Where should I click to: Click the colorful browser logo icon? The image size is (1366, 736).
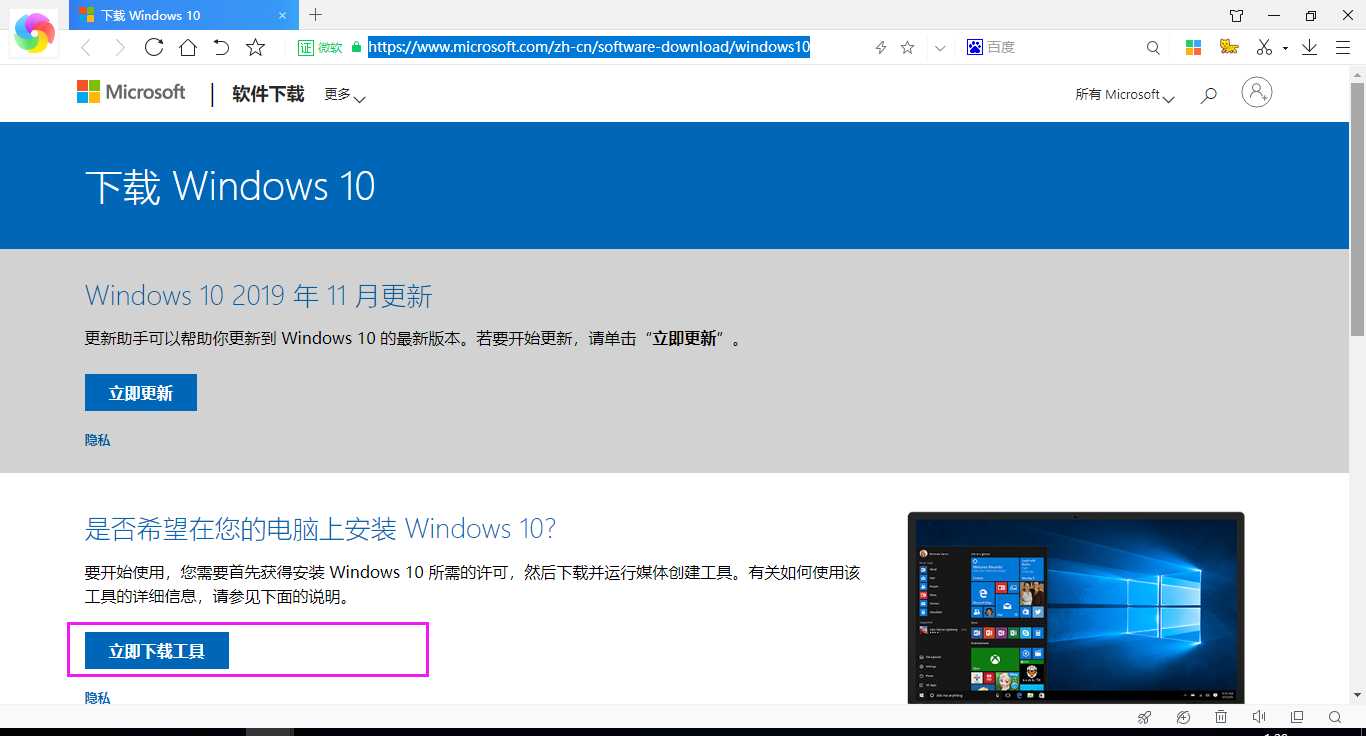tap(34, 33)
